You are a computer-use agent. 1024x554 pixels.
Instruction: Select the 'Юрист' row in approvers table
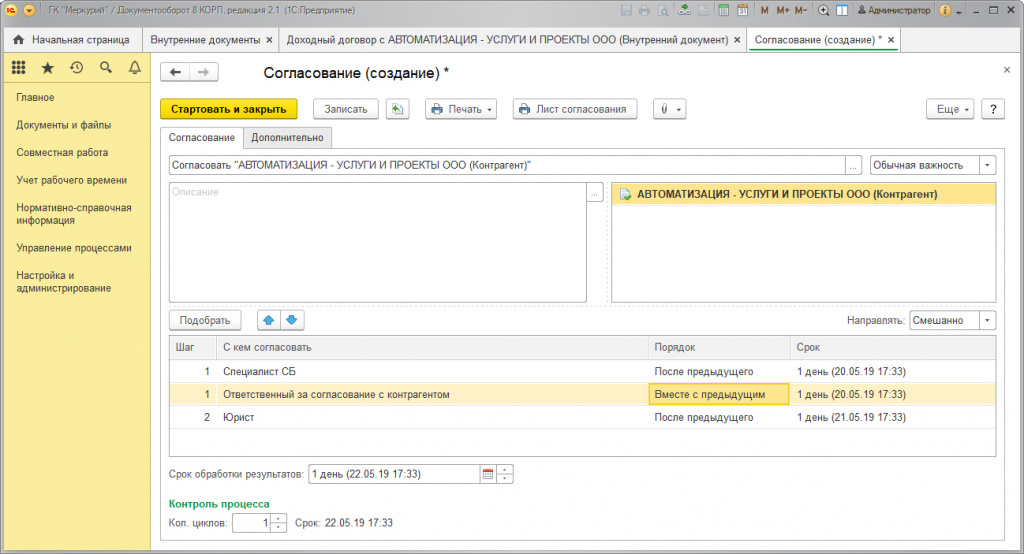coord(400,417)
